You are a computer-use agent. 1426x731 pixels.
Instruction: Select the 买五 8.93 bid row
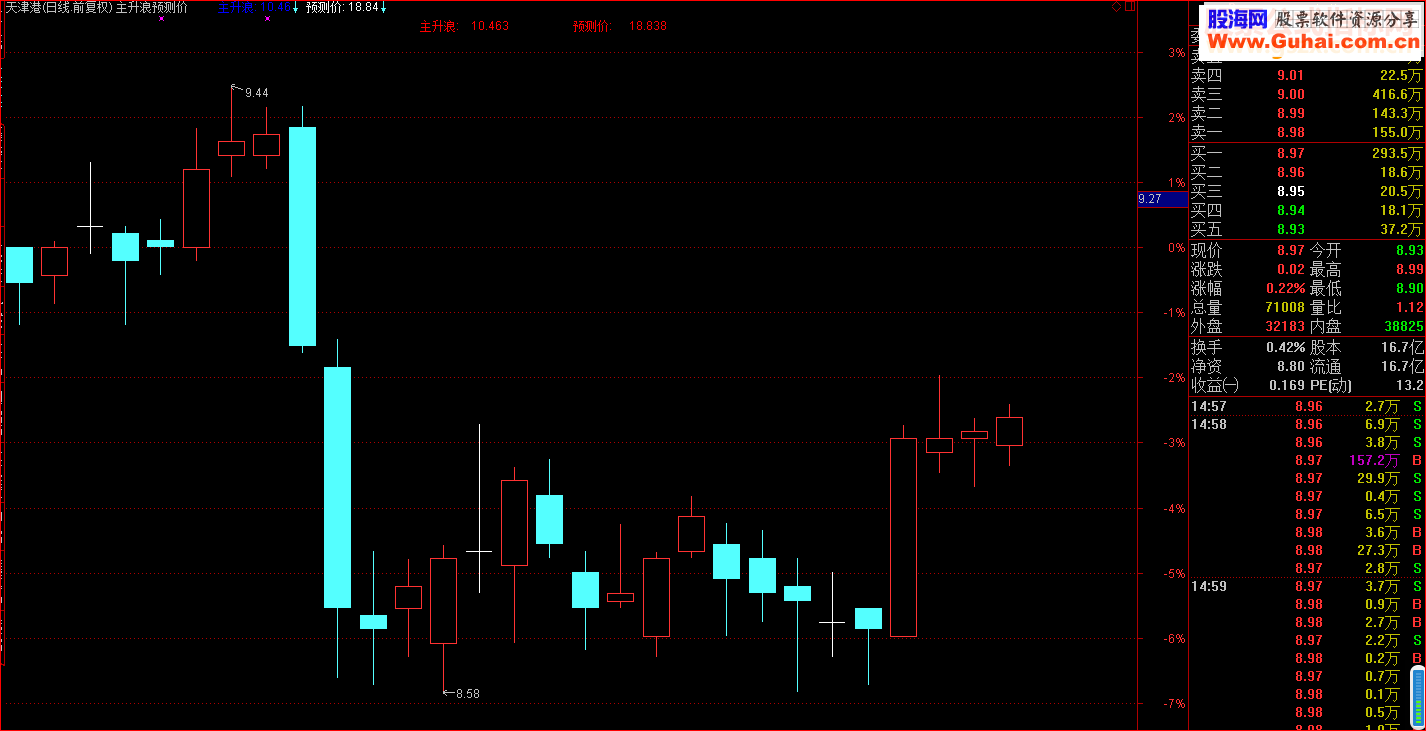point(1306,229)
